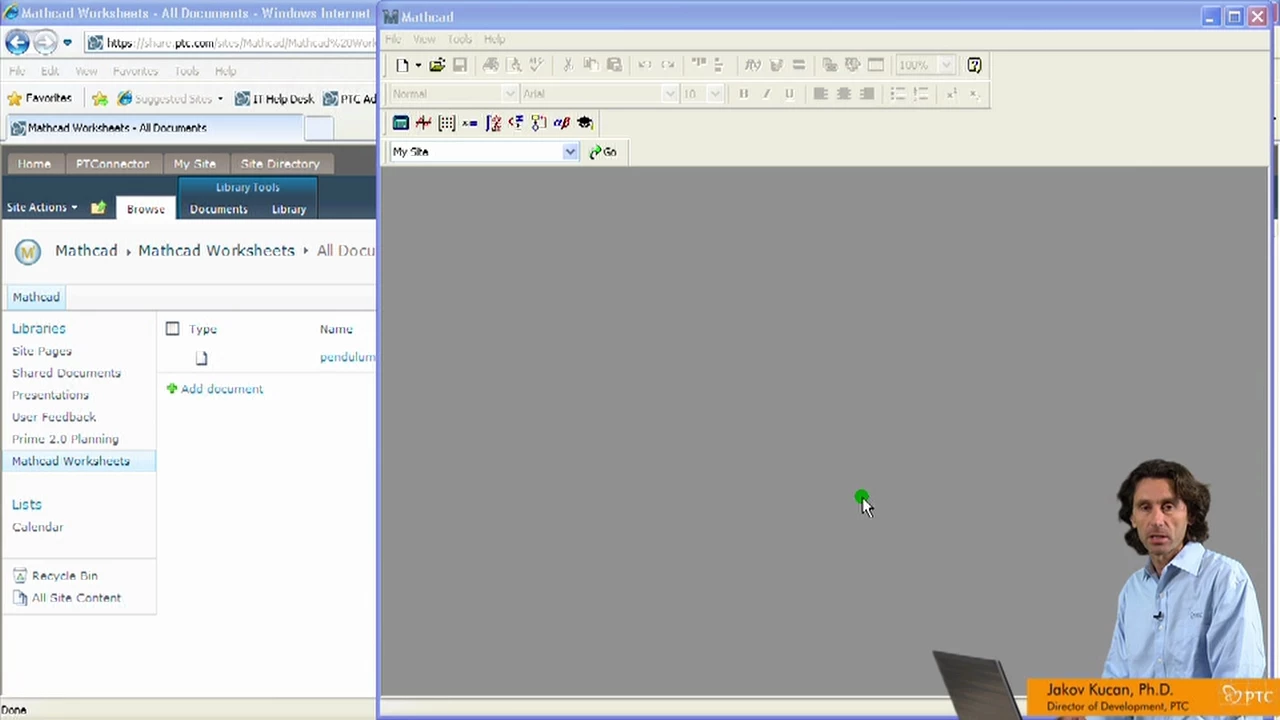Click the pendulum document type icon
The height and width of the screenshot is (720, 1280).
201,358
